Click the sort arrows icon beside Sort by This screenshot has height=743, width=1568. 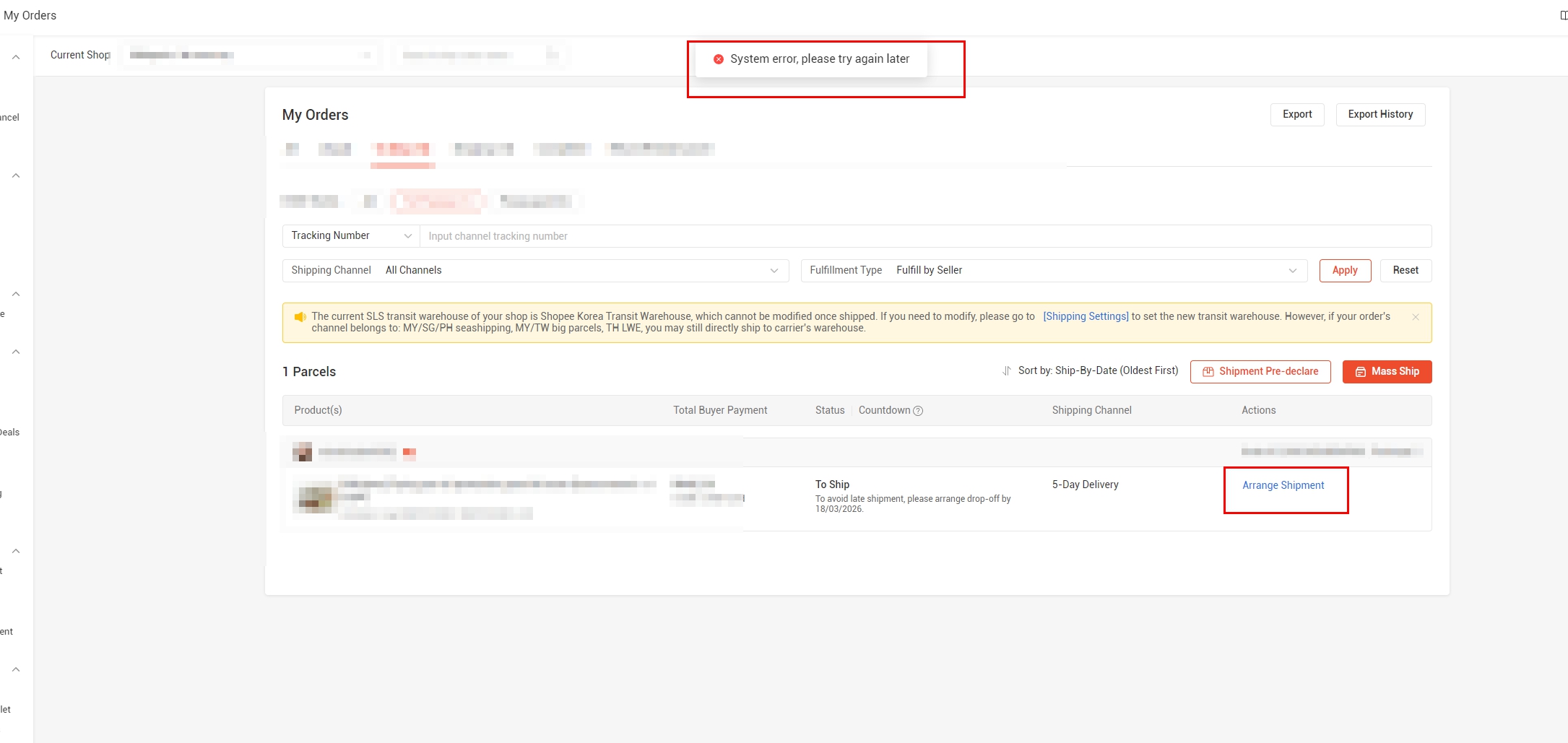pos(1006,371)
